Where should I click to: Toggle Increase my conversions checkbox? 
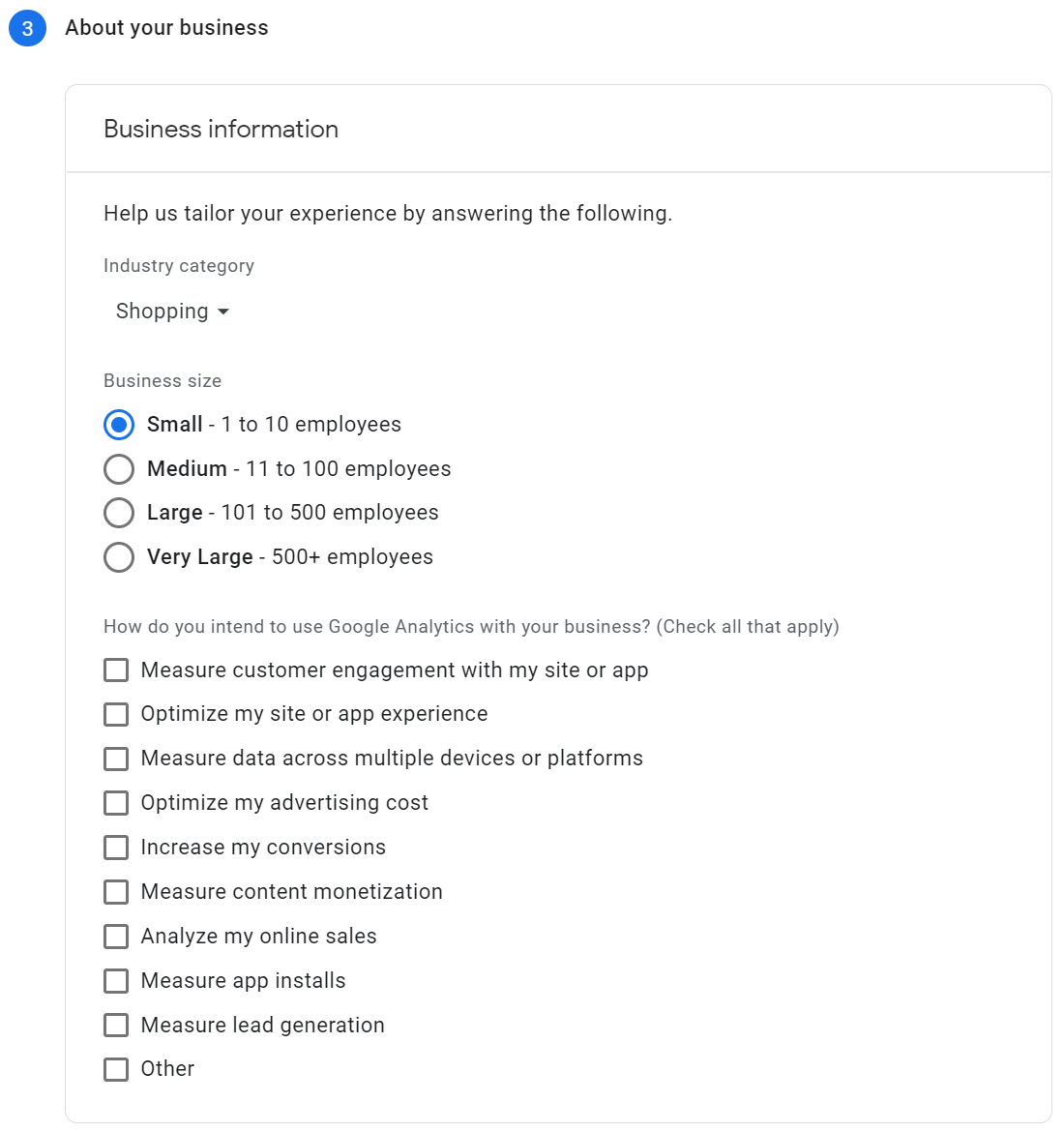click(116, 848)
